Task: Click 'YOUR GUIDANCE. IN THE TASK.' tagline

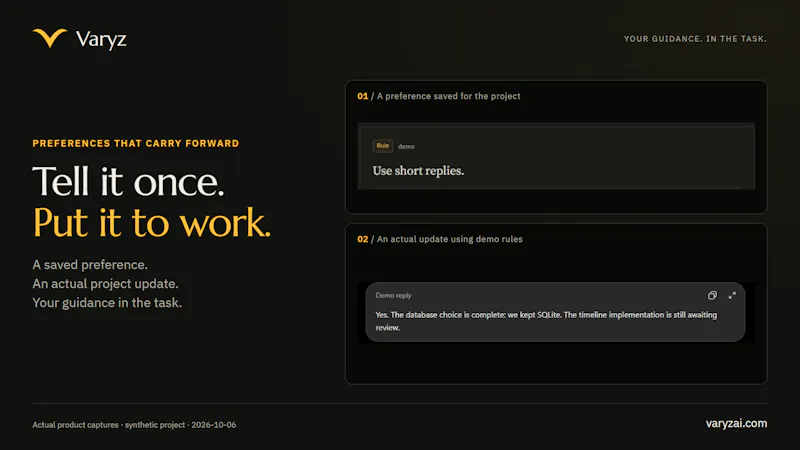Action: [x=695, y=39]
